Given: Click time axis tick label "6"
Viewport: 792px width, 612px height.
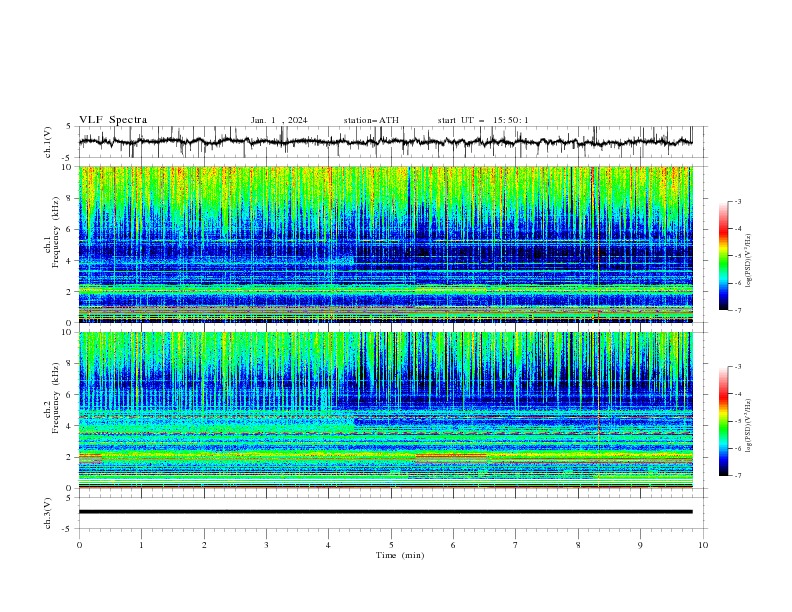Looking at the screenshot, I should click(453, 545).
